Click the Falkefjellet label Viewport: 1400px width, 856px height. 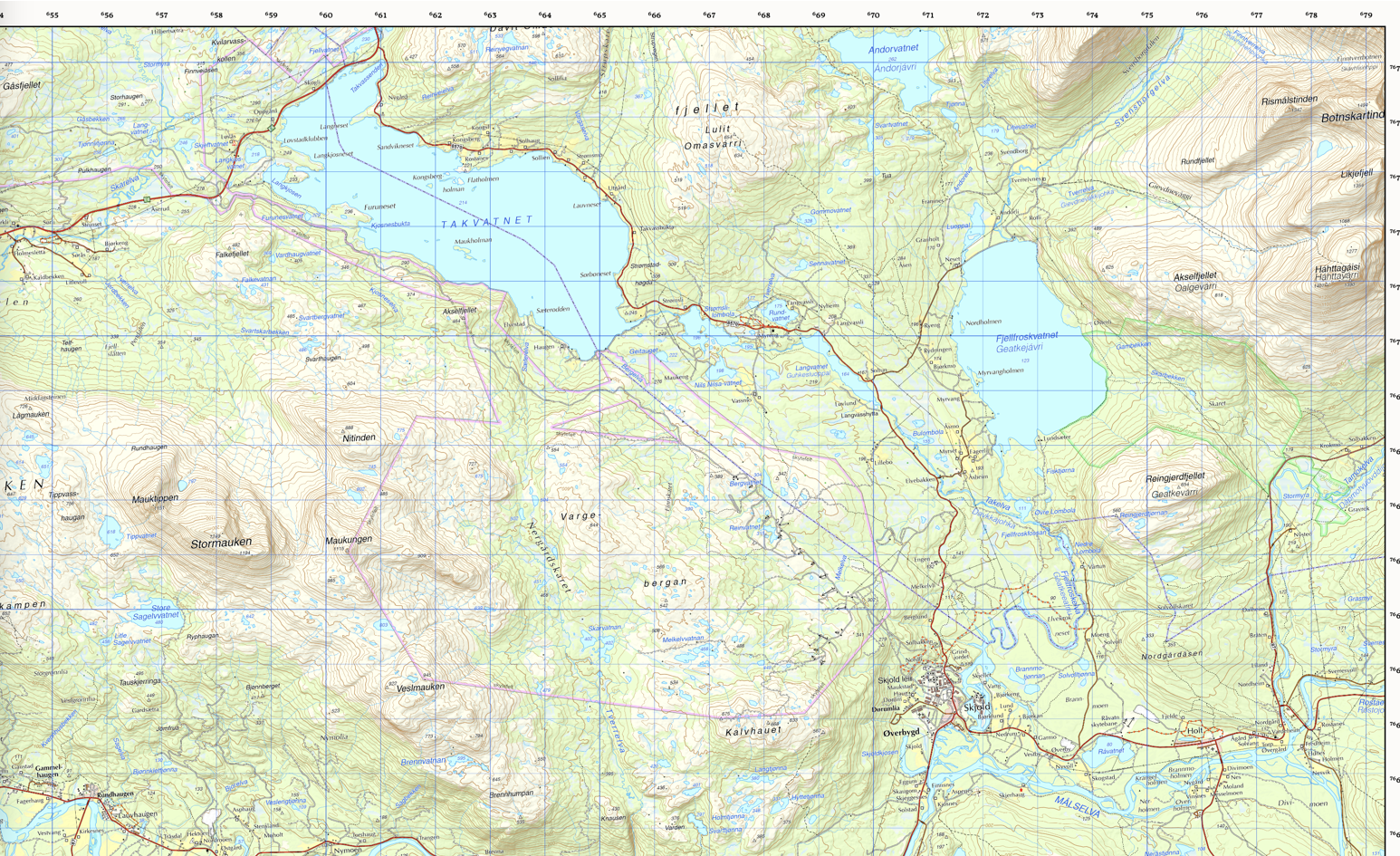[x=232, y=255]
